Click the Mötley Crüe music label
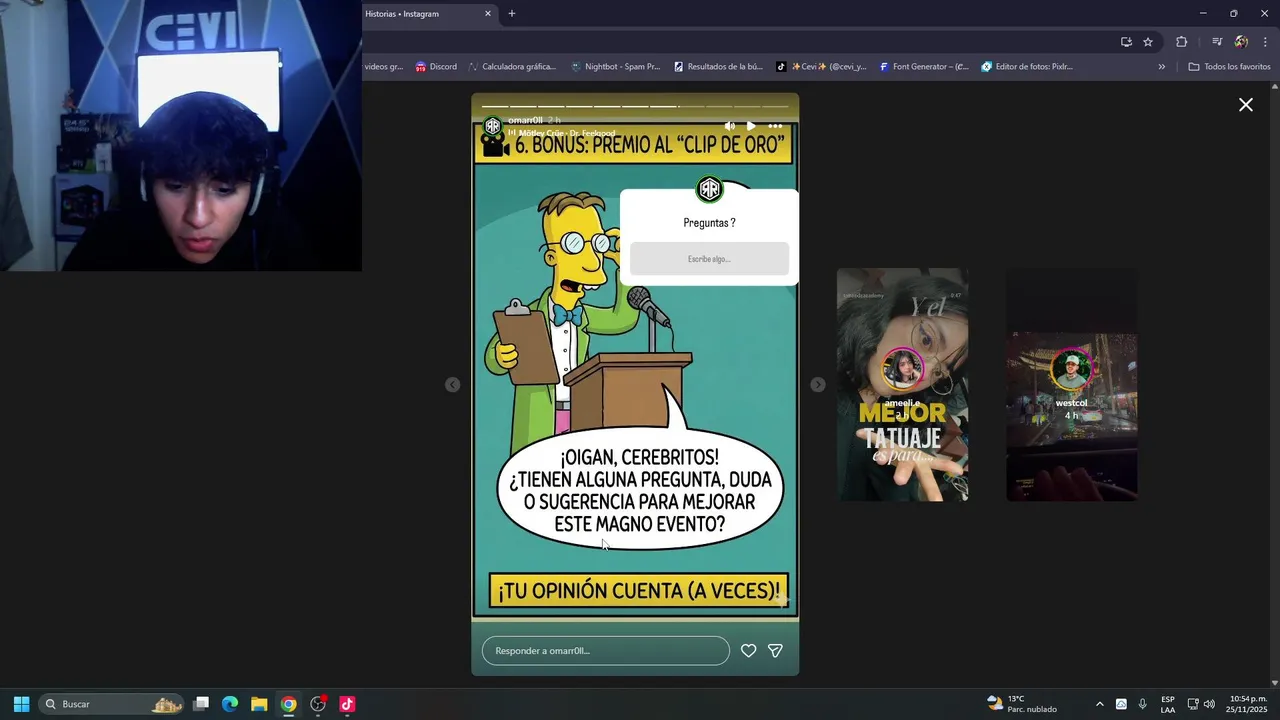The height and width of the screenshot is (720, 1280). 566,133
